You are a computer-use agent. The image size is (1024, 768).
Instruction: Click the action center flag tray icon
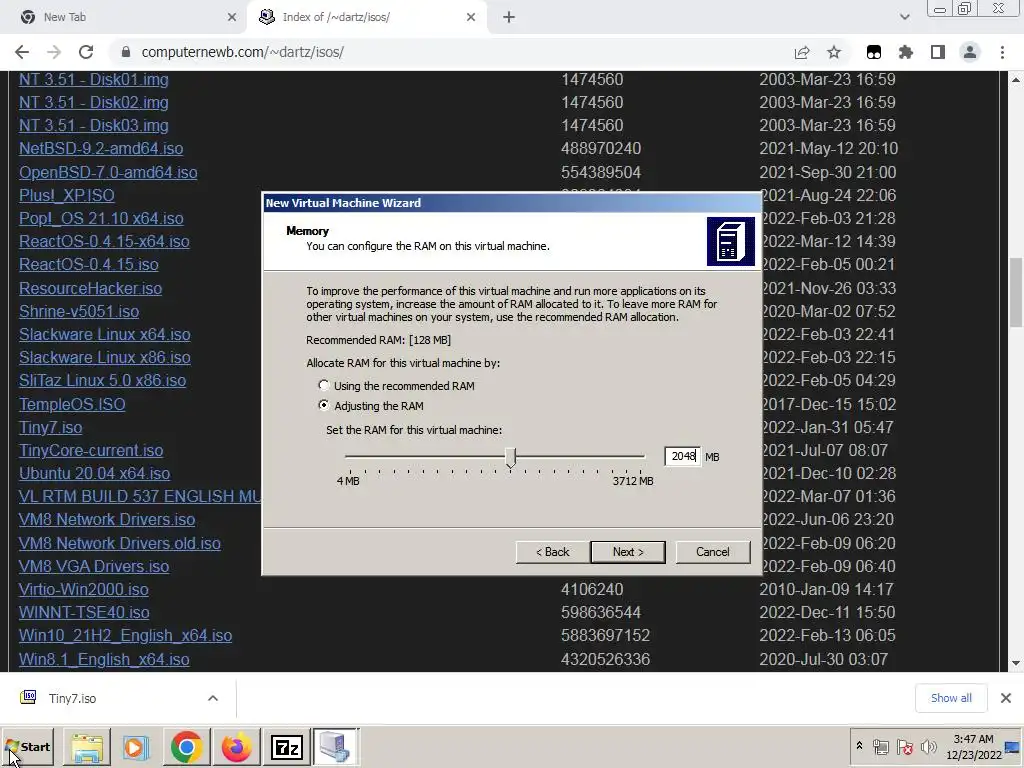coord(904,747)
